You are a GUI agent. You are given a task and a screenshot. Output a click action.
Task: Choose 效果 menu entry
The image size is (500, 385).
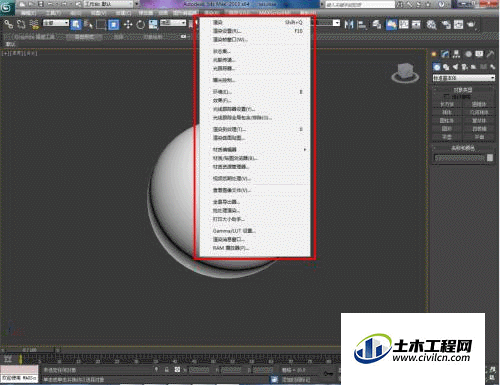[x=255, y=100]
